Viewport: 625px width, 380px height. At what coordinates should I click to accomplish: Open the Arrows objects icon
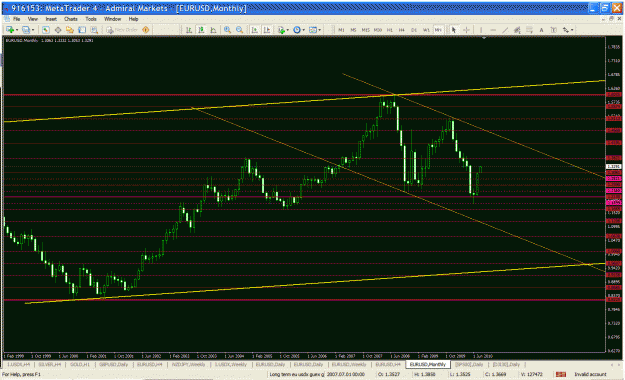(566, 30)
